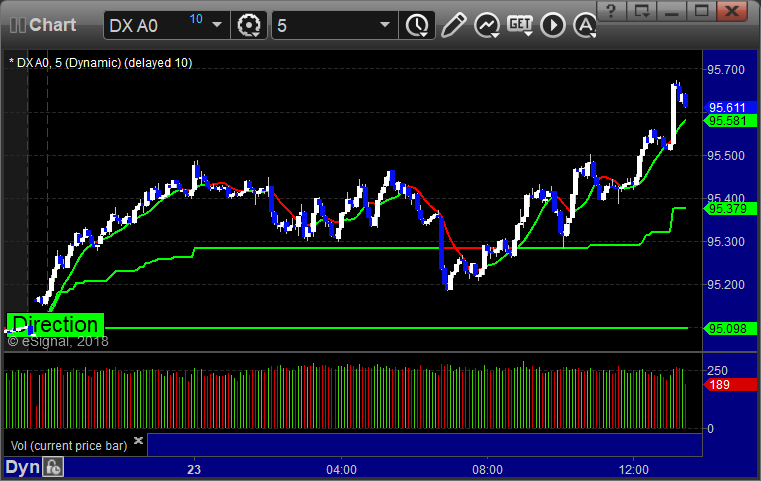Start bar replay with play icon

click(553, 25)
